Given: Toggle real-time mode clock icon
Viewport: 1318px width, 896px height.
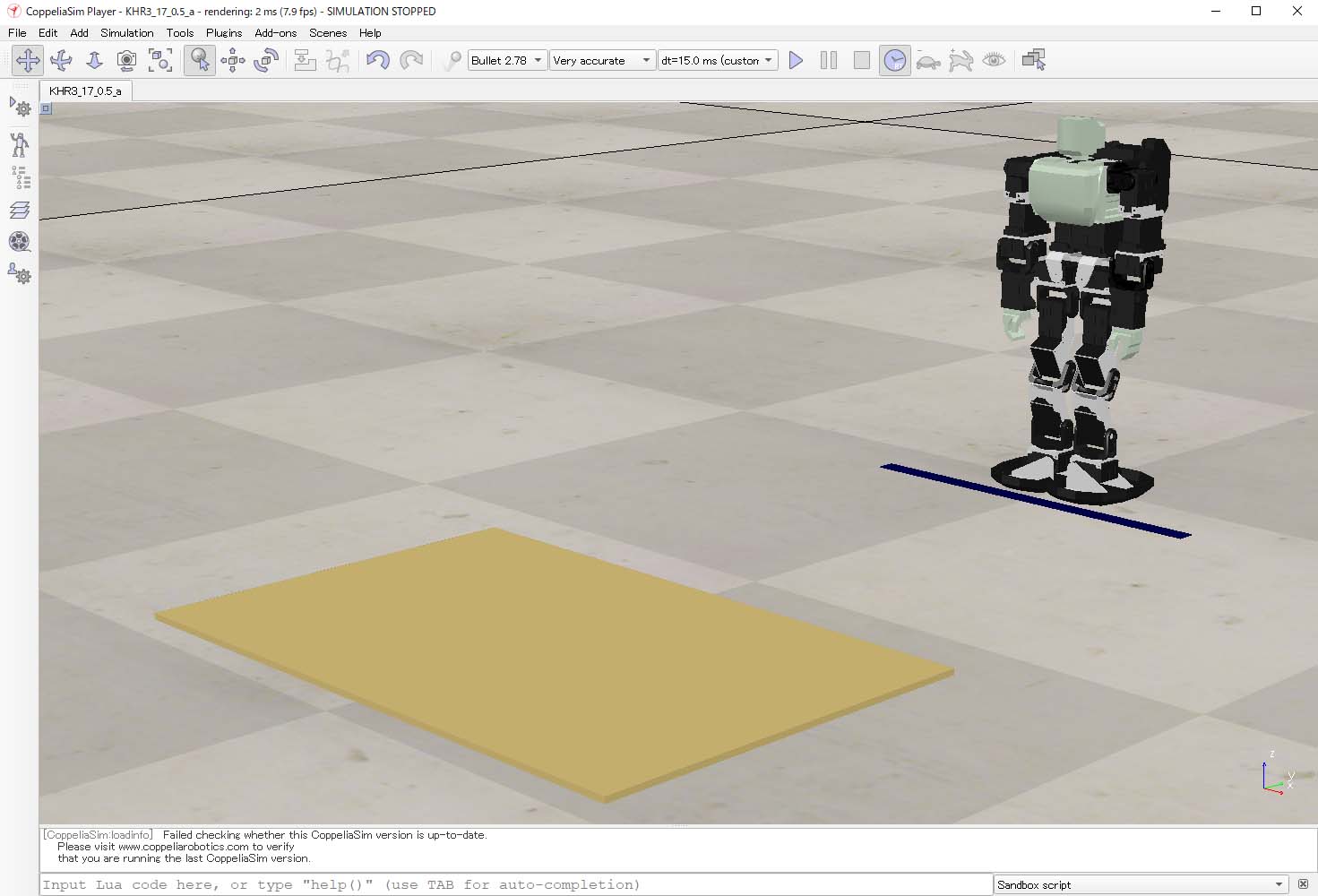Looking at the screenshot, I should coord(895,60).
